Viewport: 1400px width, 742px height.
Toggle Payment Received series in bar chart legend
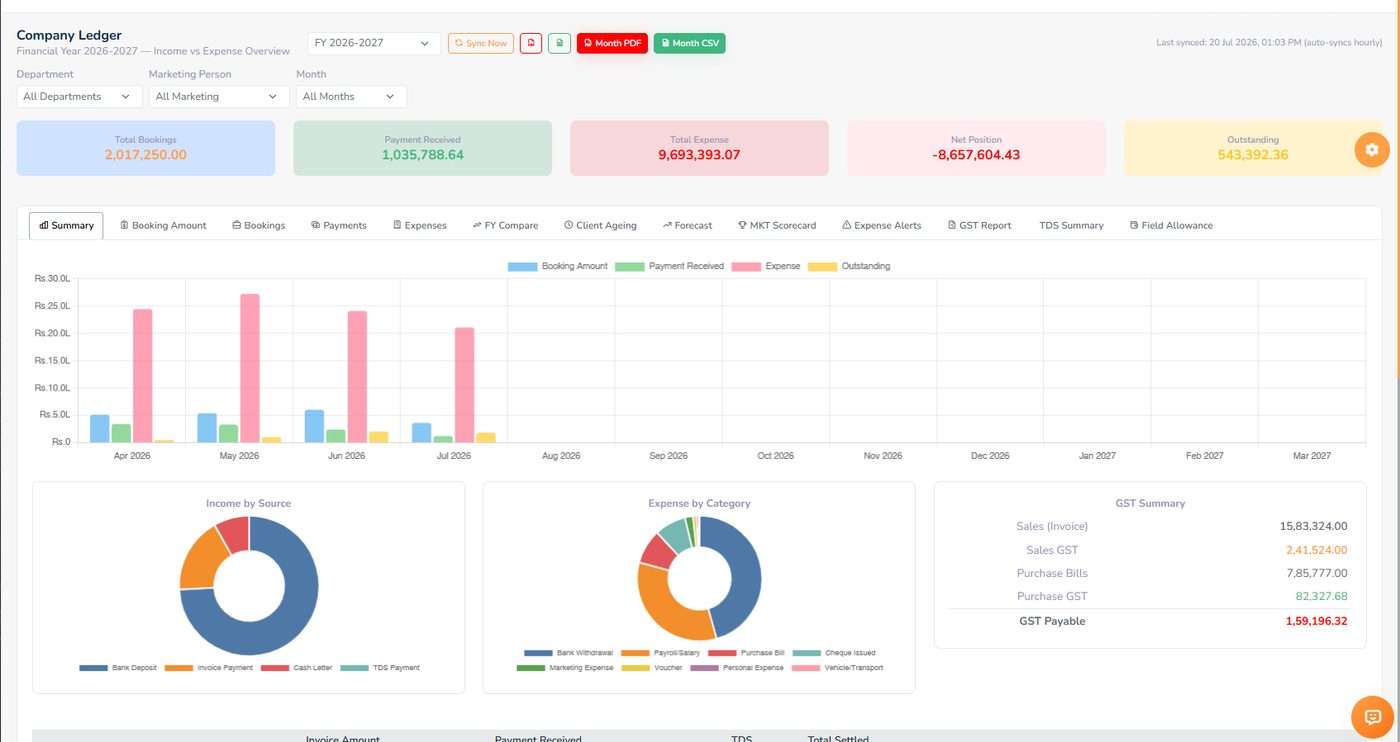coord(669,266)
